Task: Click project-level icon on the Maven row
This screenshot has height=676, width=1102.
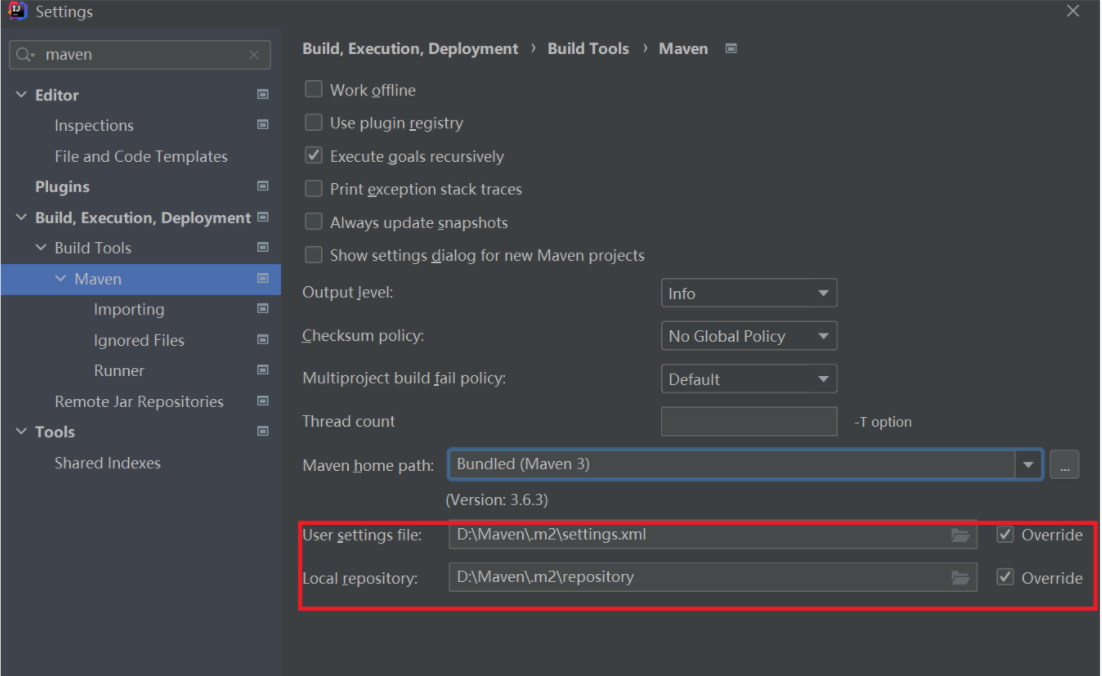Action: pyautogui.click(x=263, y=278)
